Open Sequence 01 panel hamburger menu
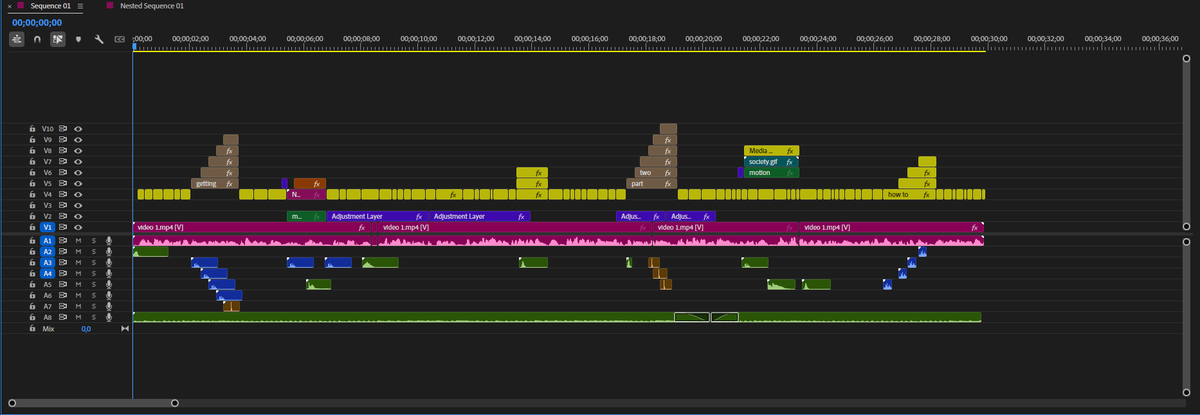Viewport: 1200px width, 415px height. point(80,6)
